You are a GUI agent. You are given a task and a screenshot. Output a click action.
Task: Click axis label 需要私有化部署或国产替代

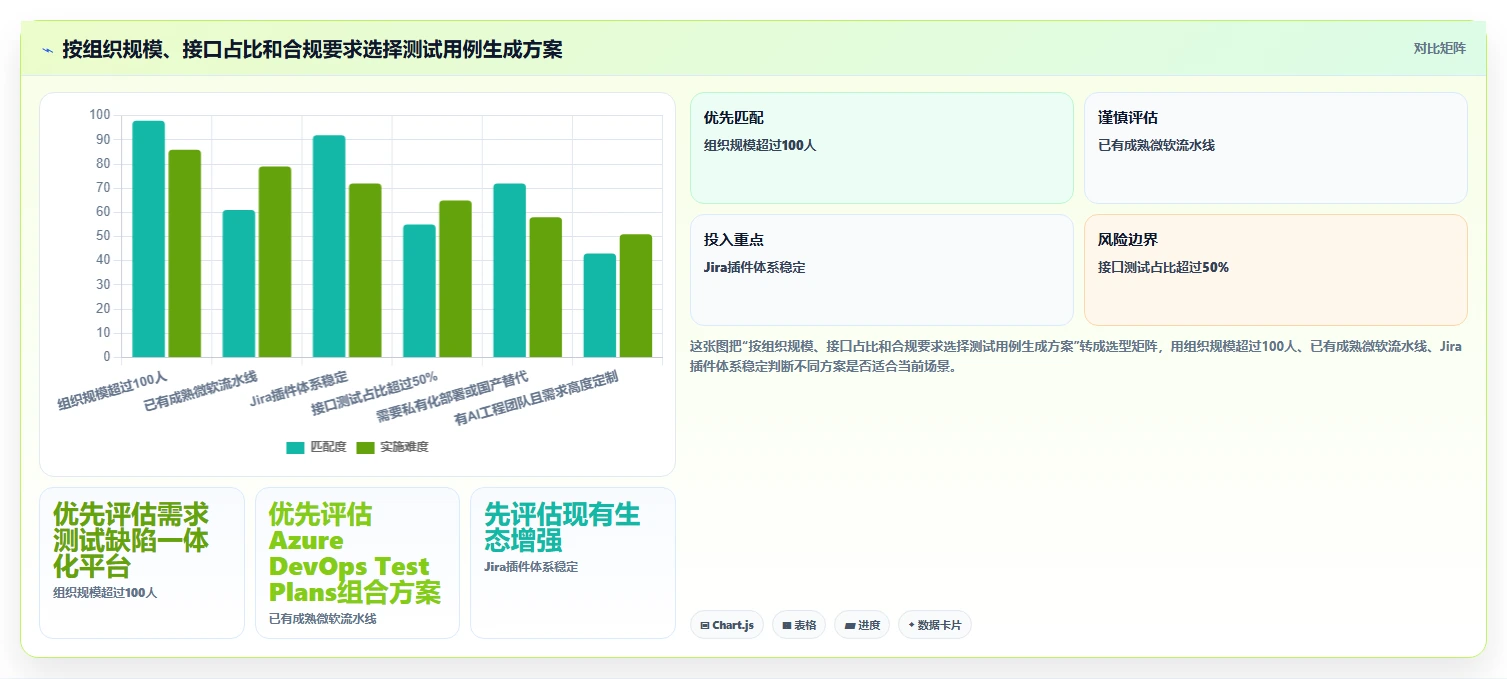452,396
